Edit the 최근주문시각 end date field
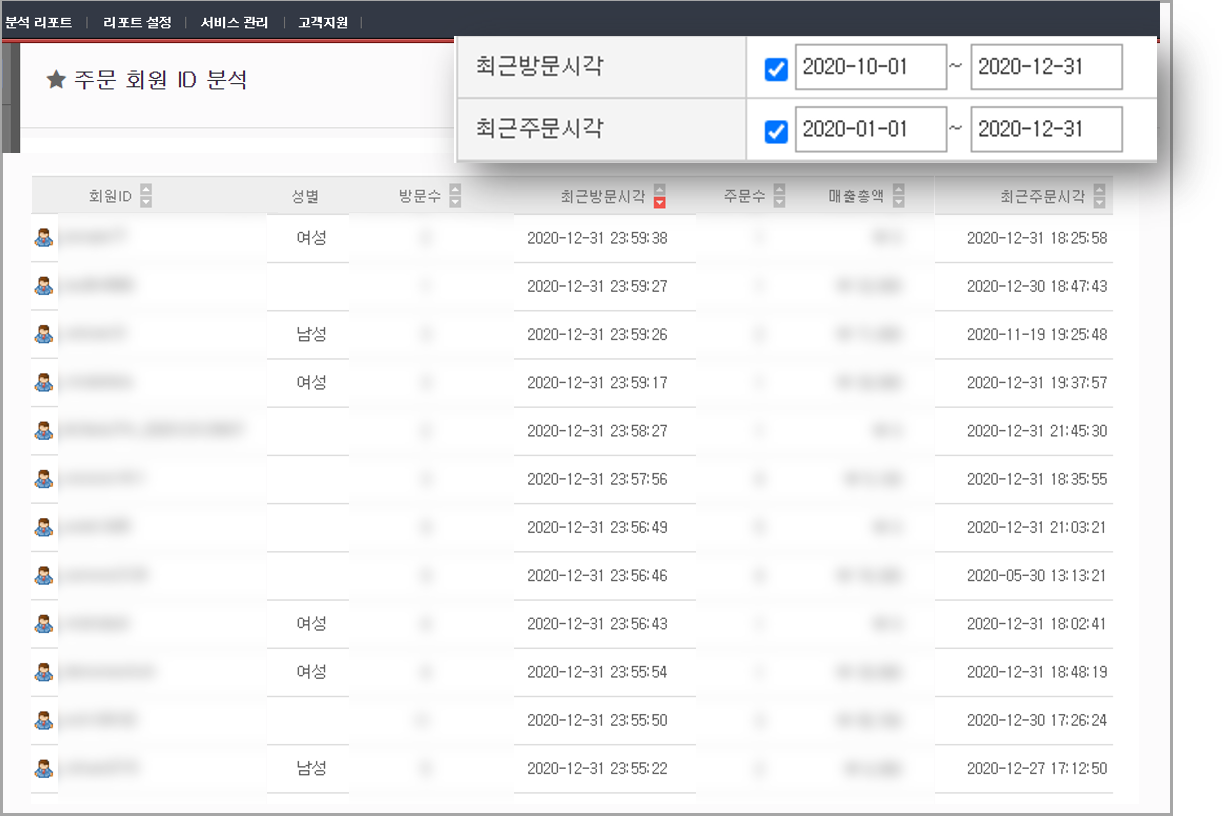 1046,130
